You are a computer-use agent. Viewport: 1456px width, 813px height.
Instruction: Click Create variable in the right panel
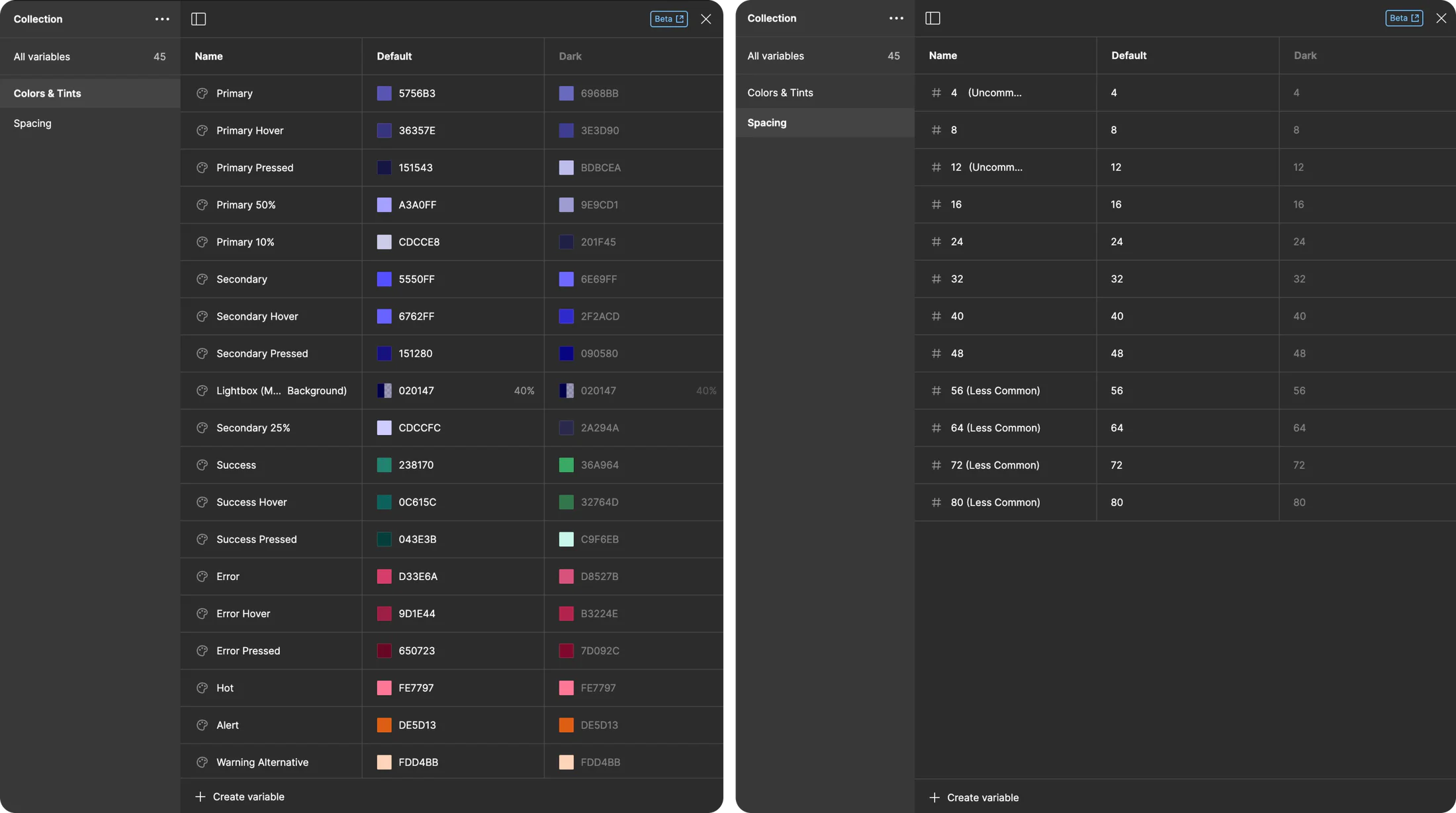click(x=974, y=797)
